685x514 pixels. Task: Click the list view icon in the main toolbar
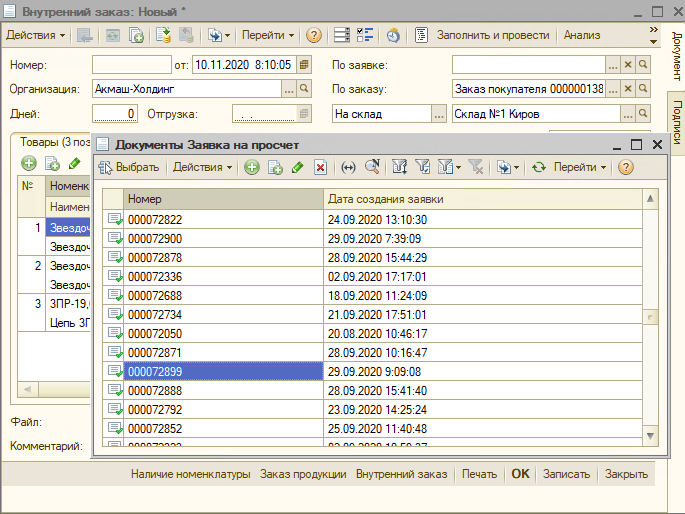[342, 35]
